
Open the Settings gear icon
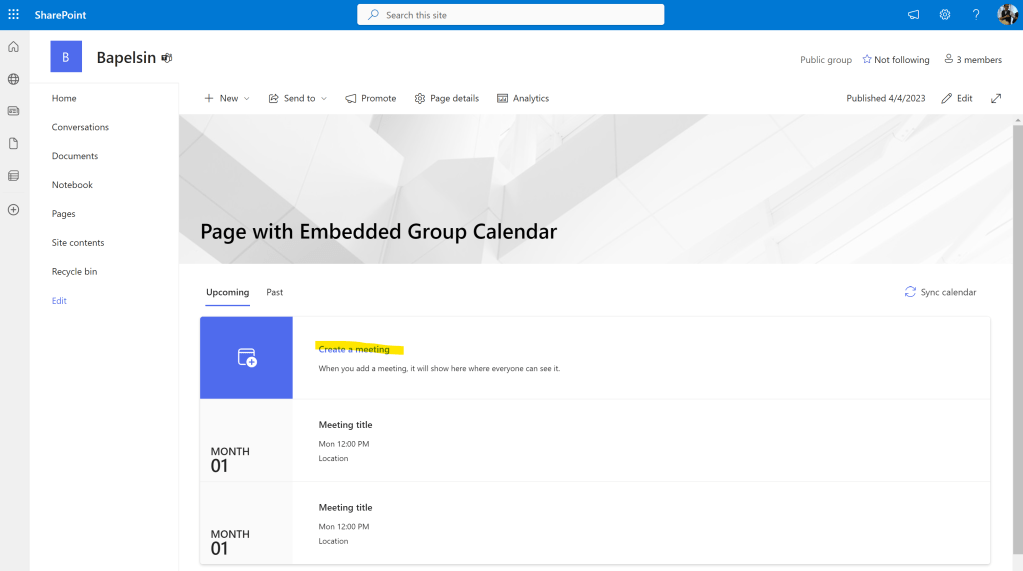point(944,15)
